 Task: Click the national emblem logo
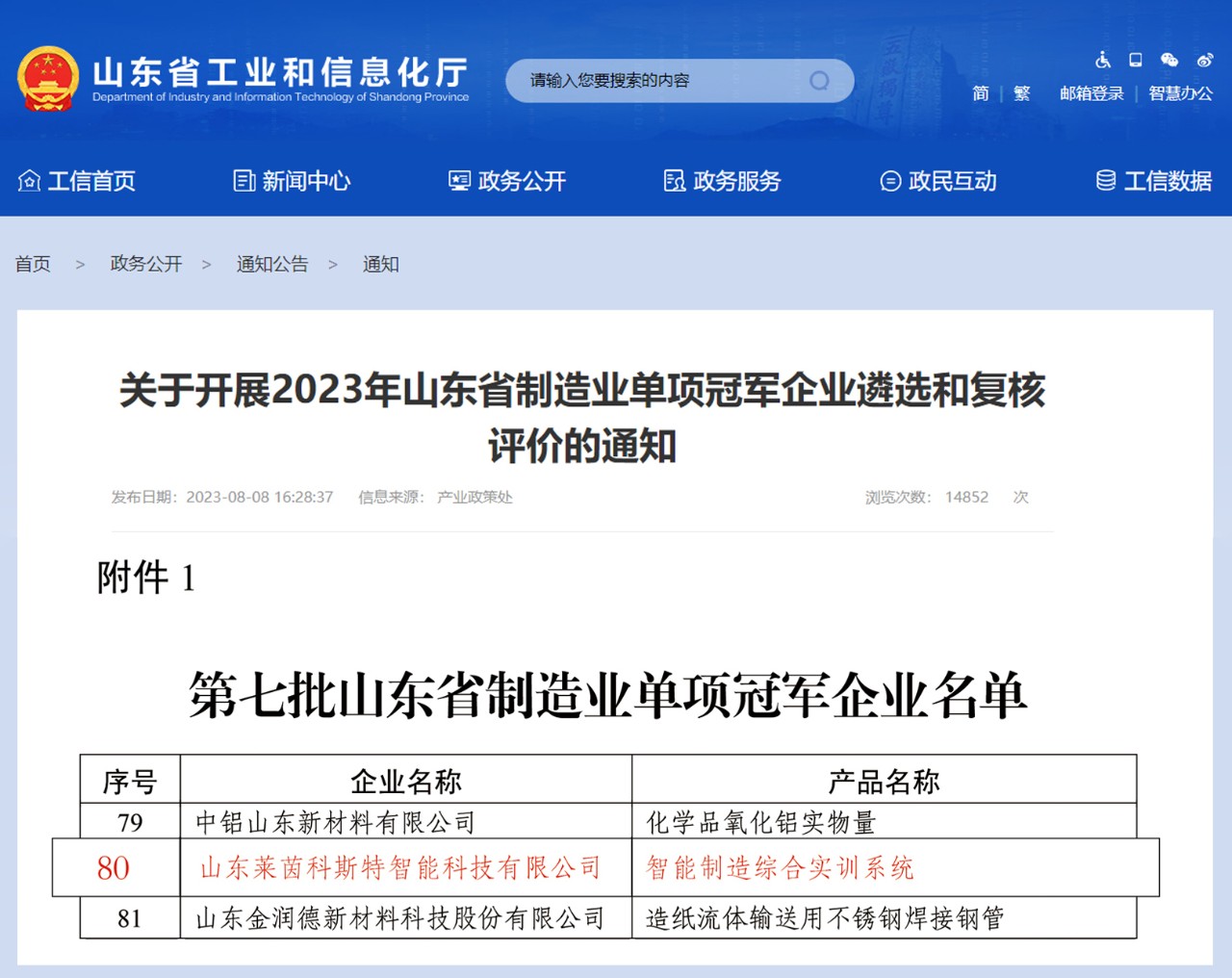pyautogui.click(x=48, y=79)
